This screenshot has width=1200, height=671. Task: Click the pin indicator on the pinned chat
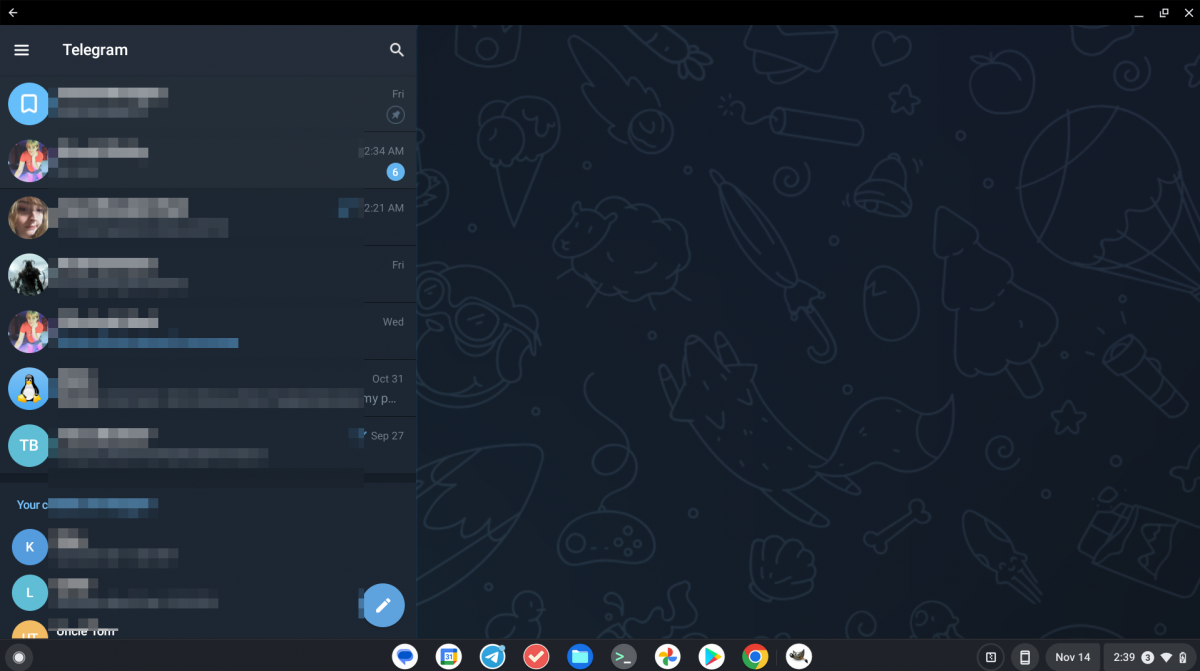click(396, 114)
